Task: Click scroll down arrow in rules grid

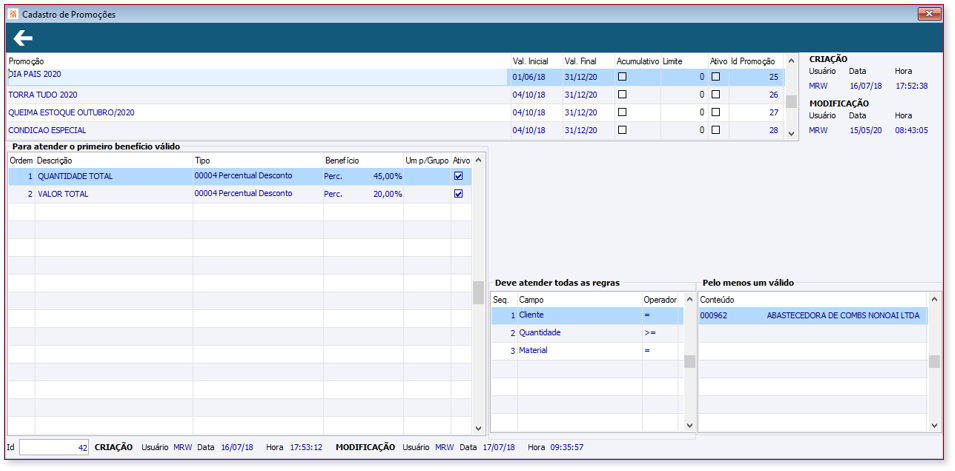Action: coord(689,425)
